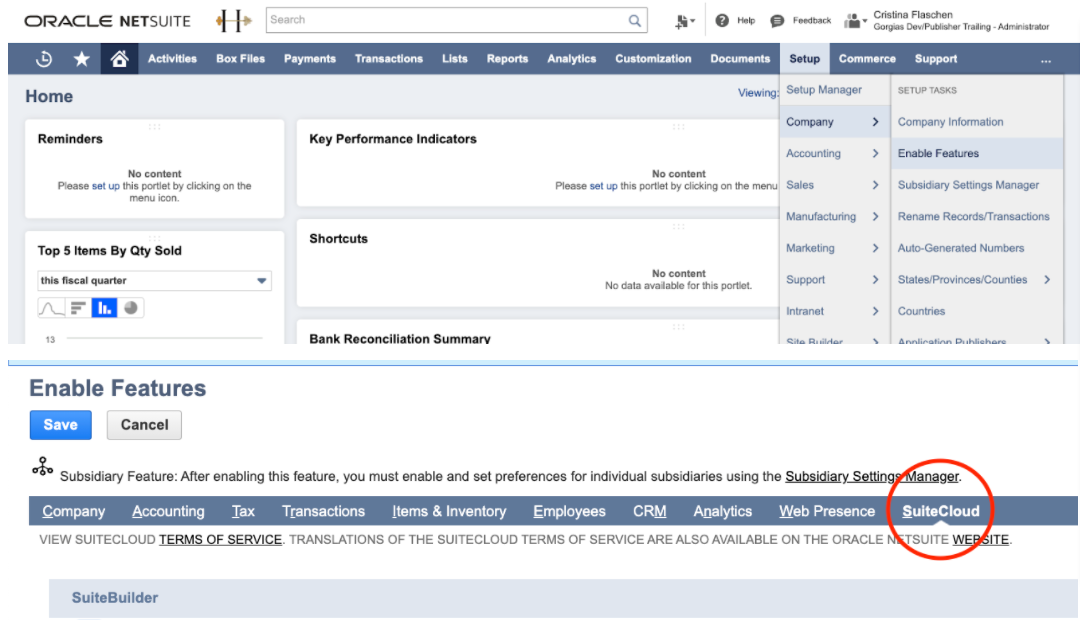Open the Support menu in navigation bar

coord(936,59)
